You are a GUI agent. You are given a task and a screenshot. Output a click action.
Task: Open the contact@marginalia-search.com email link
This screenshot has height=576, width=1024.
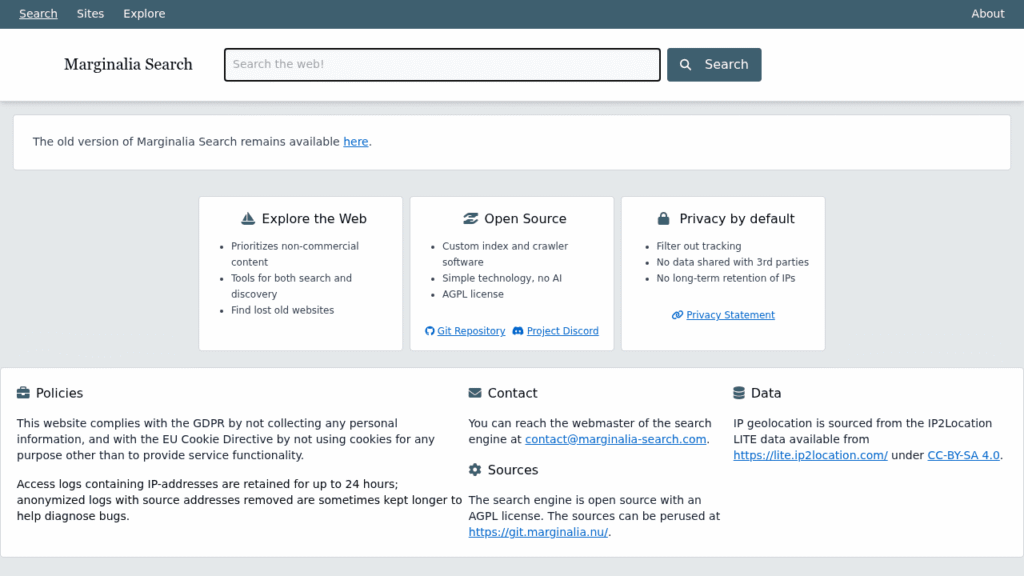coord(615,440)
